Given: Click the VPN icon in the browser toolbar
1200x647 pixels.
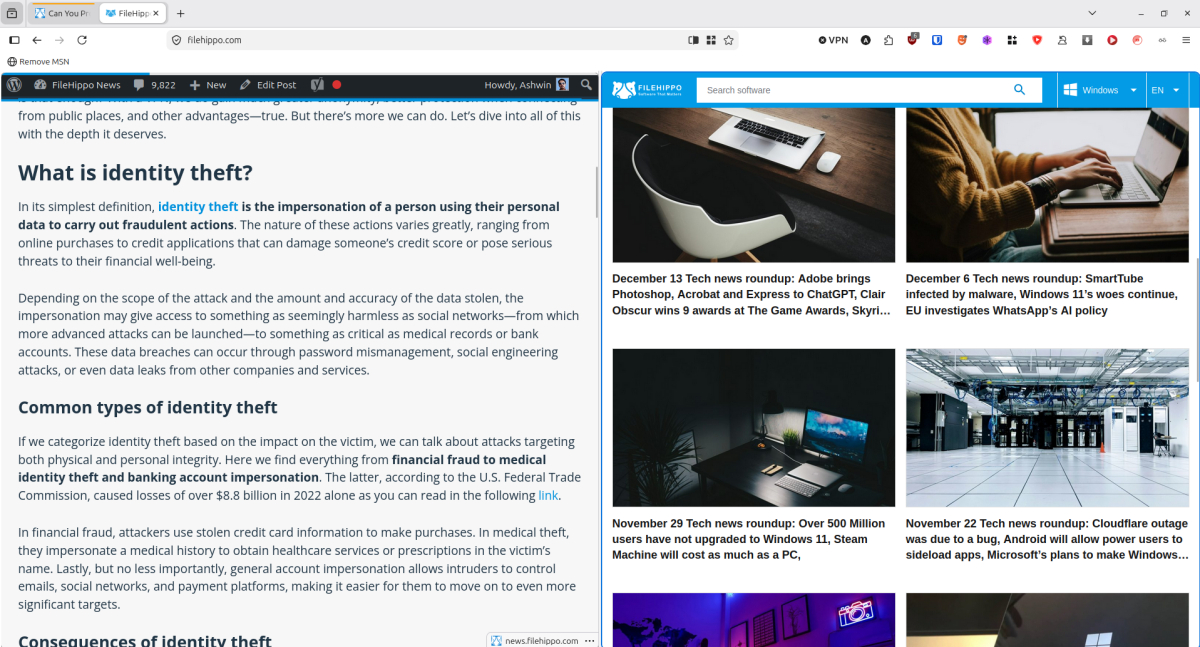Looking at the screenshot, I should 833,40.
